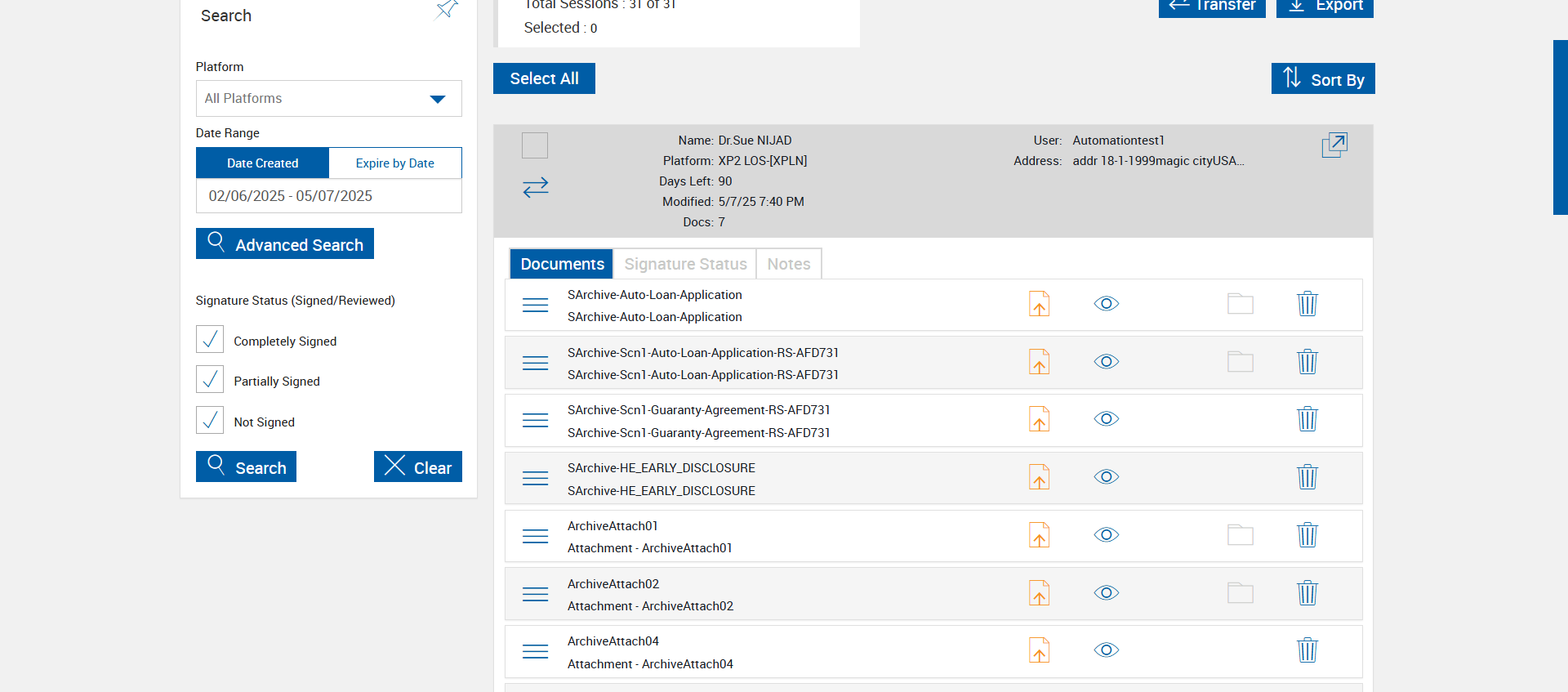Viewport: 1568px width, 692px height.
Task: Edit the date range field
Action: click(x=329, y=196)
